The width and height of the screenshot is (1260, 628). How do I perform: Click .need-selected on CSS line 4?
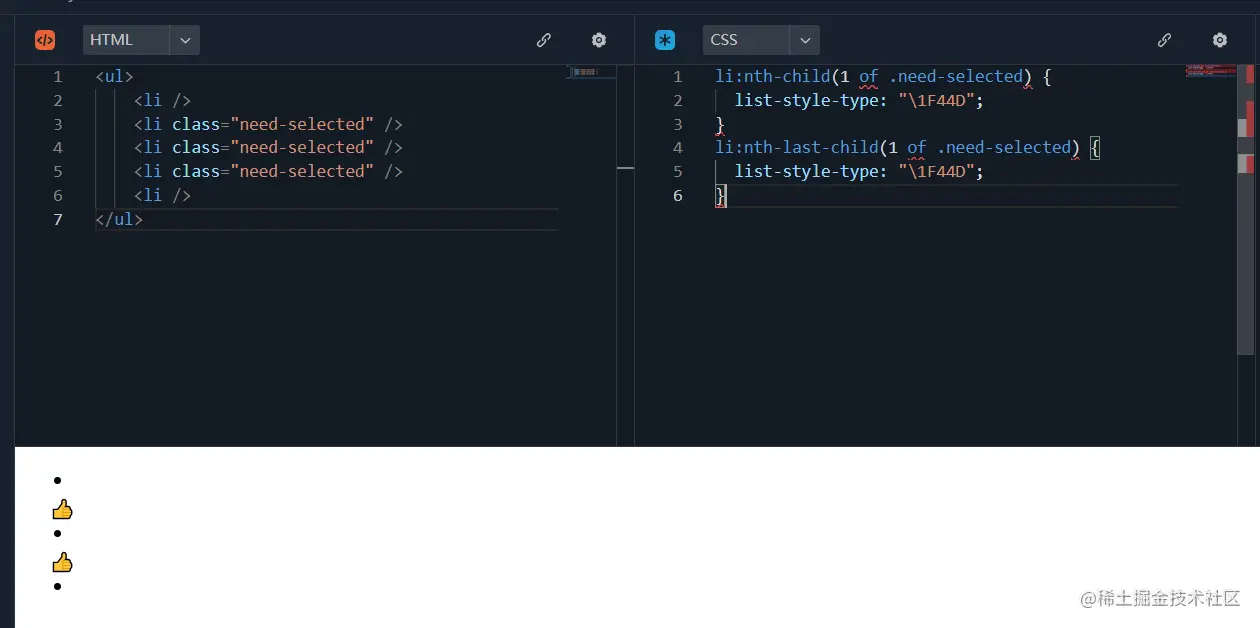tap(1004, 147)
